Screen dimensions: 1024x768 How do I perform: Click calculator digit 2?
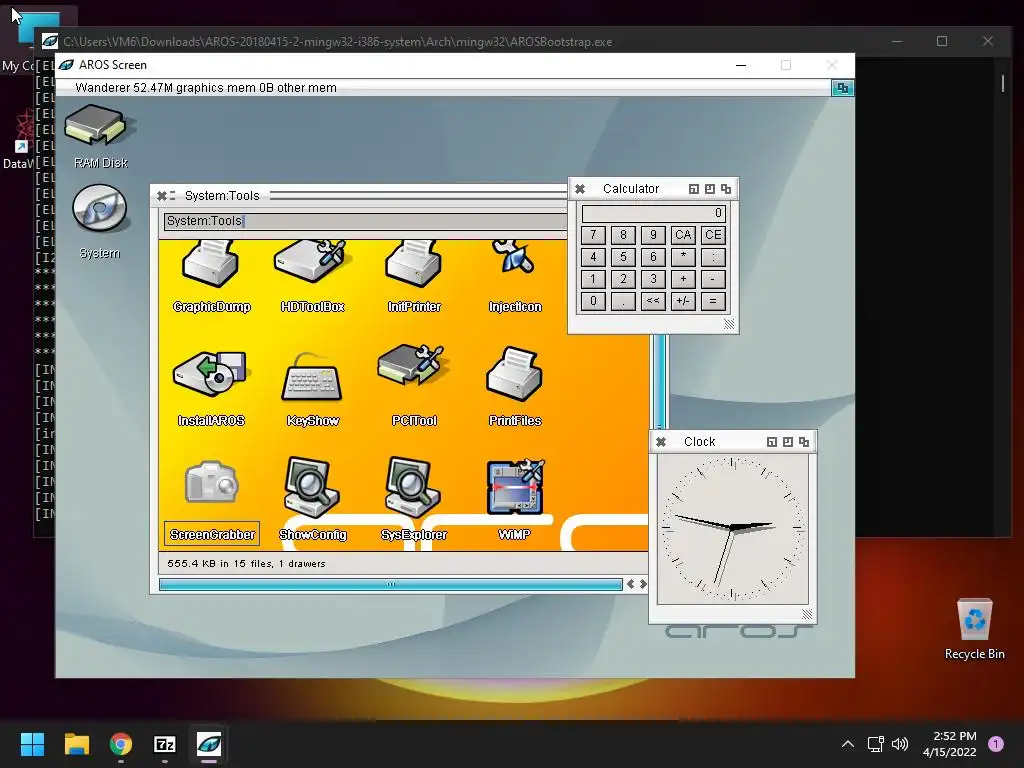[623, 280]
